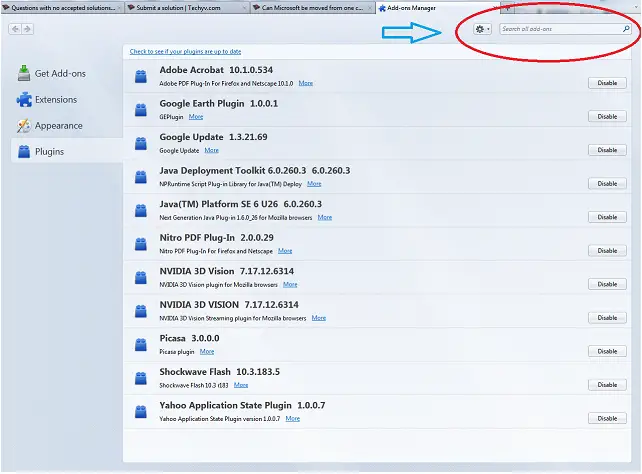The width and height of the screenshot is (642, 474).
Task: Open More link for Adobe Acrobat
Action: (306, 83)
